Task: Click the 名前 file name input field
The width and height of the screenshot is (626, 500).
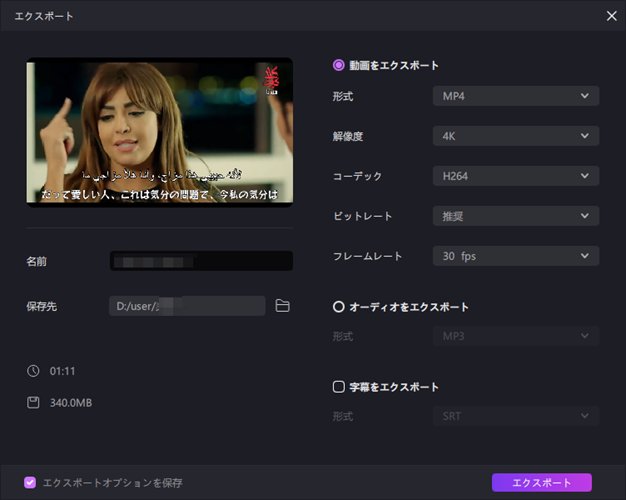Action: pyautogui.click(x=201, y=261)
